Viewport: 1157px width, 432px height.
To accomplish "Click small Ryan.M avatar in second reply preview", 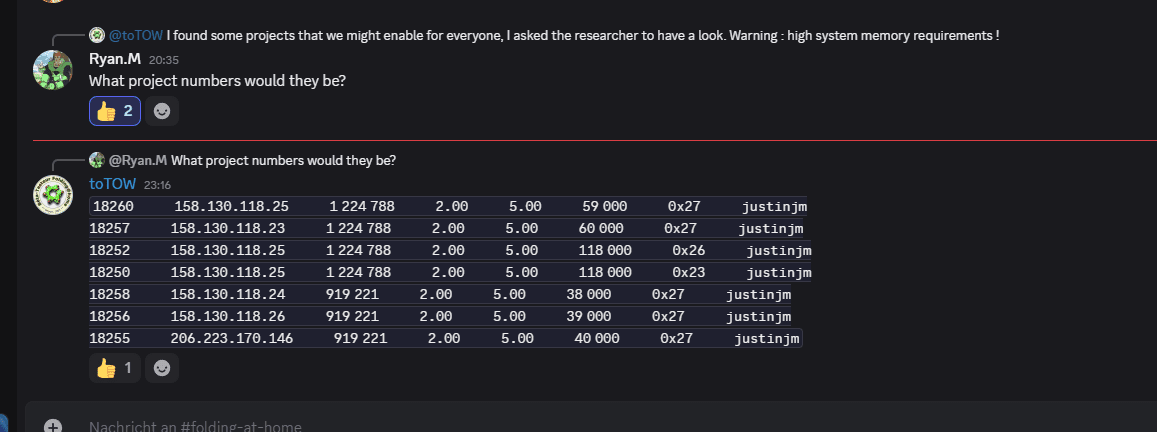I will click(97, 159).
